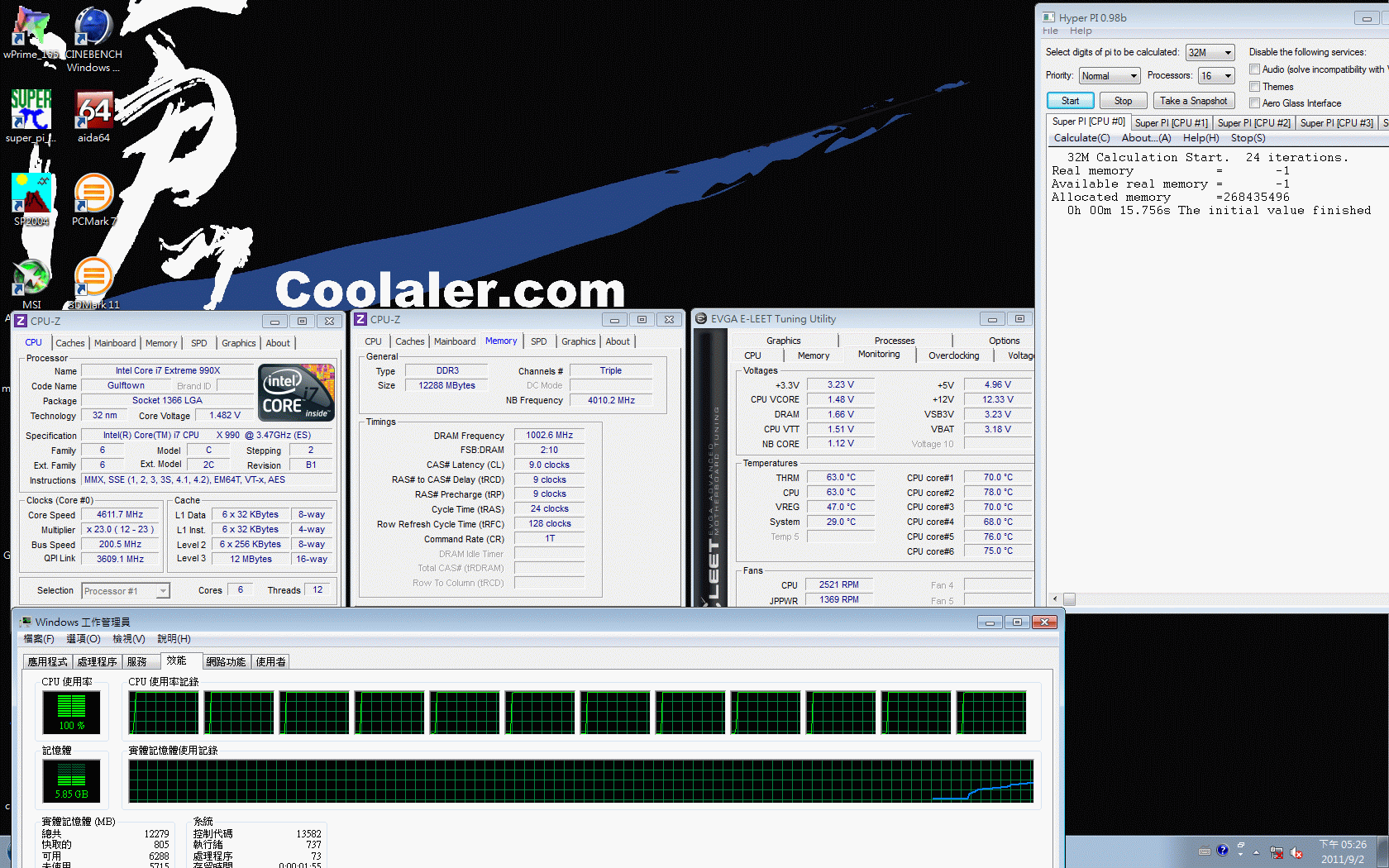Switch to Super PI [CPU #1] tab
This screenshot has height=868, width=1389.
[x=1171, y=123]
